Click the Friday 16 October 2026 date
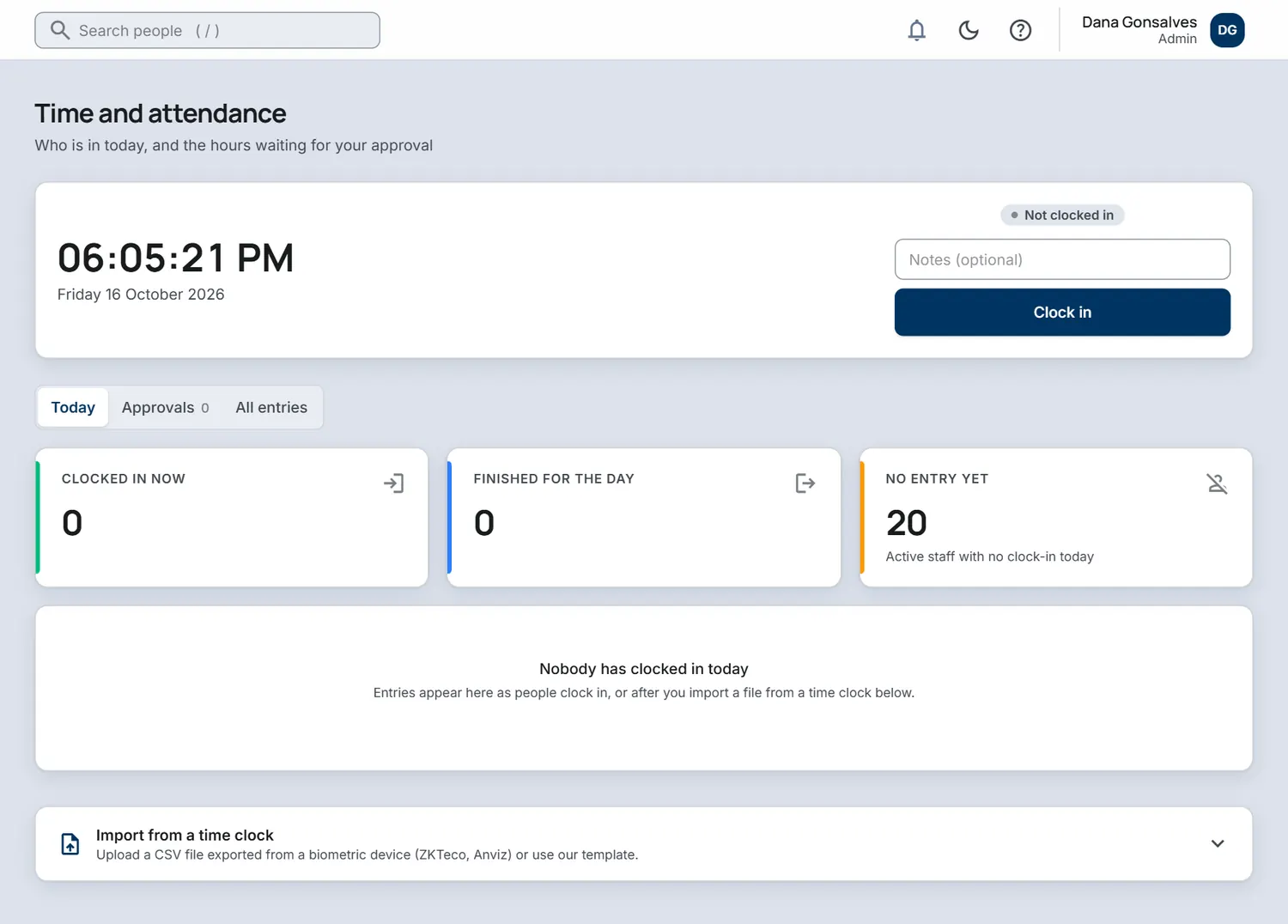This screenshot has height=924, width=1288. 141,295
